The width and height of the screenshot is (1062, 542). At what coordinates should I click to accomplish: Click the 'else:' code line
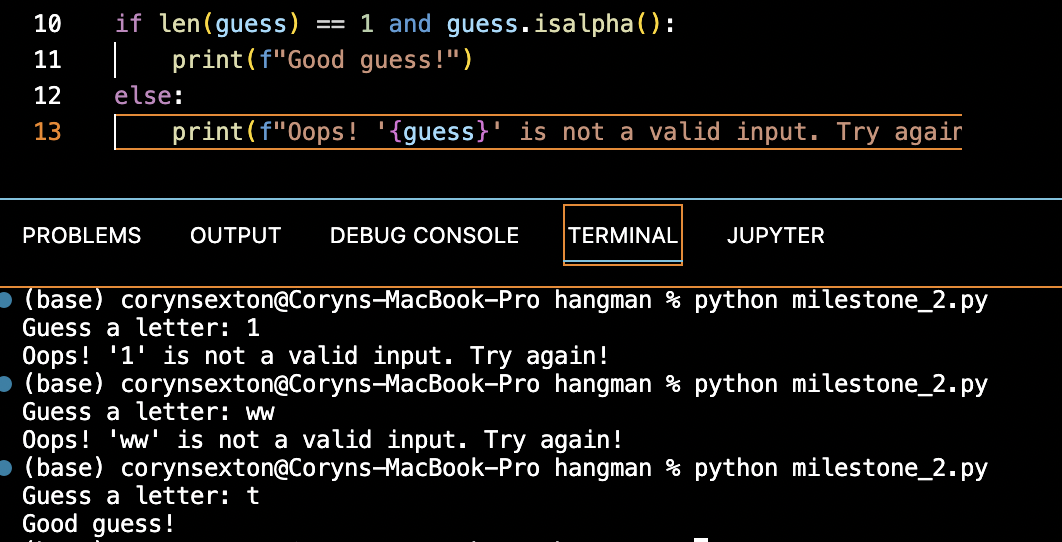(149, 96)
